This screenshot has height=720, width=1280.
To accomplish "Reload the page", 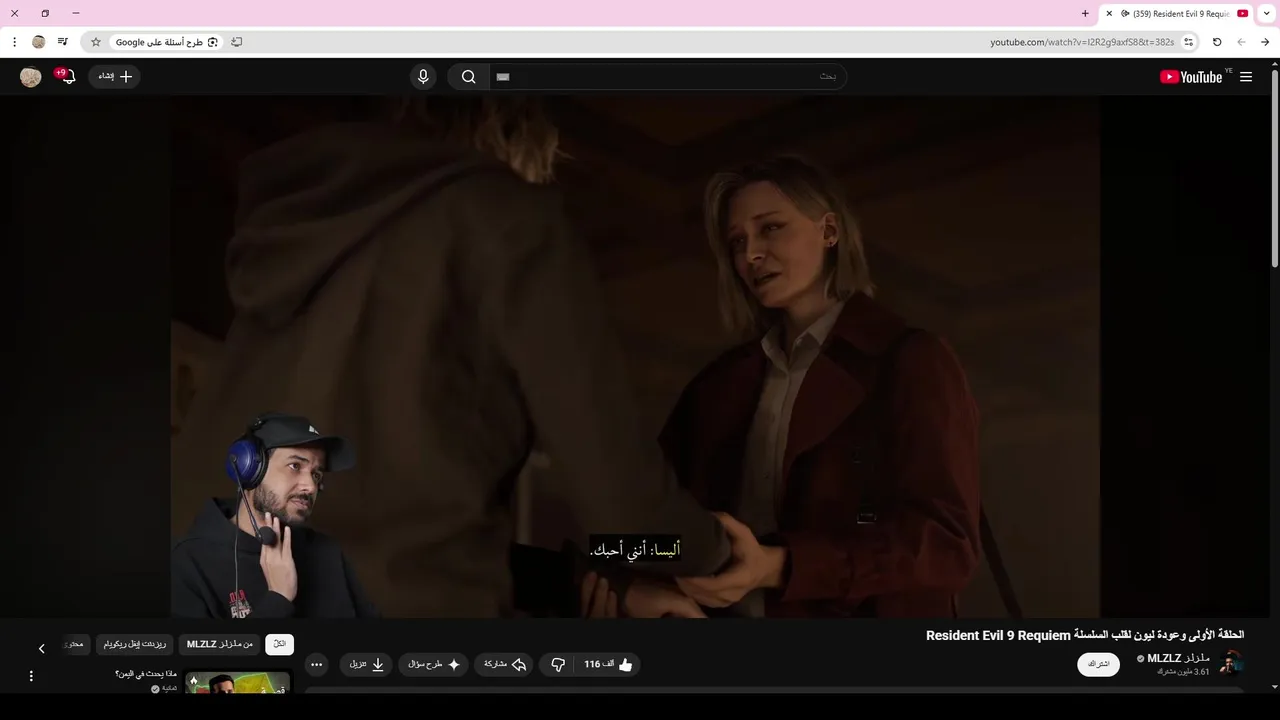I will click(1217, 42).
